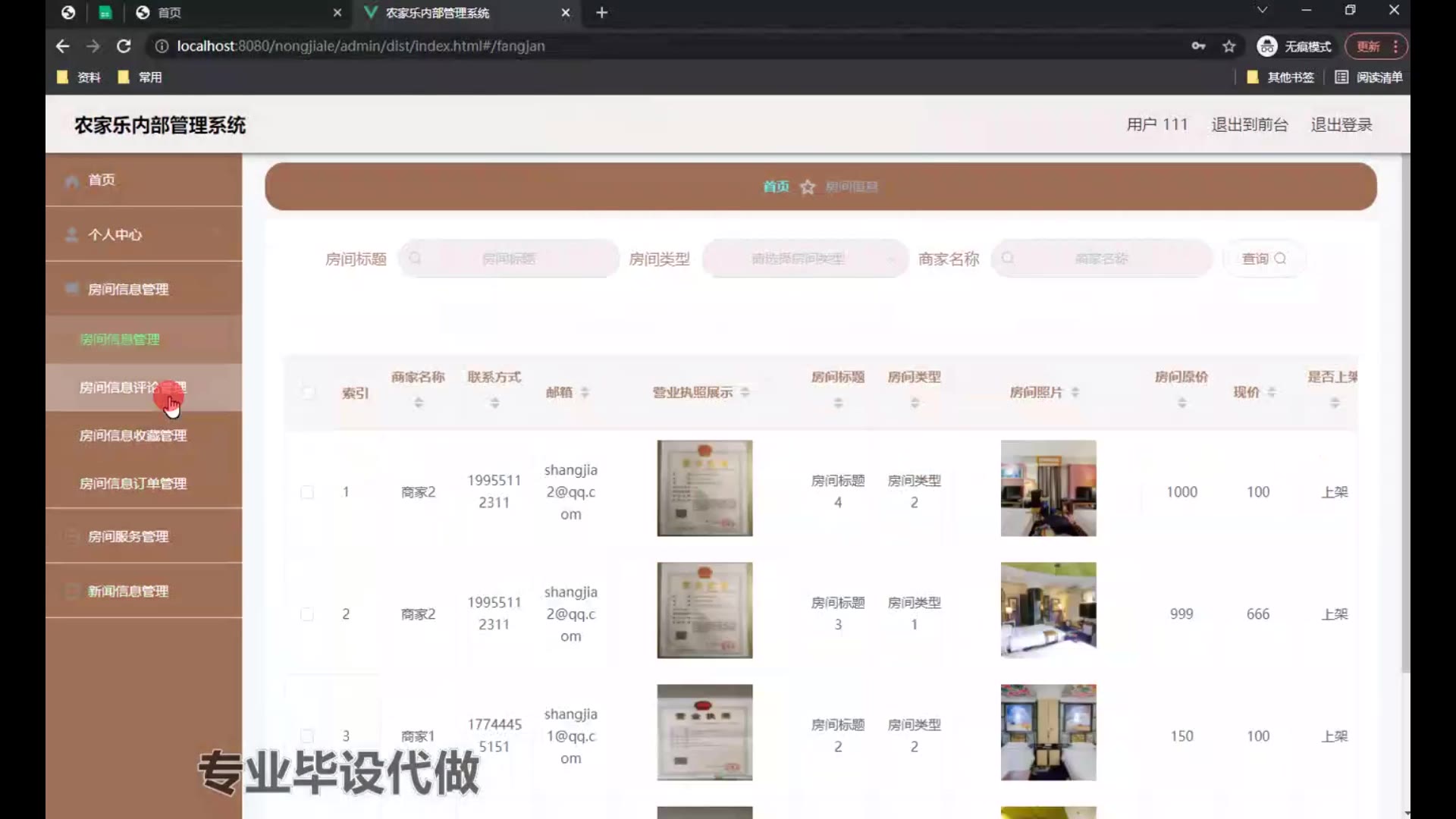
Task: Click the 商家1 cell in row 3
Action: pyautogui.click(x=418, y=736)
